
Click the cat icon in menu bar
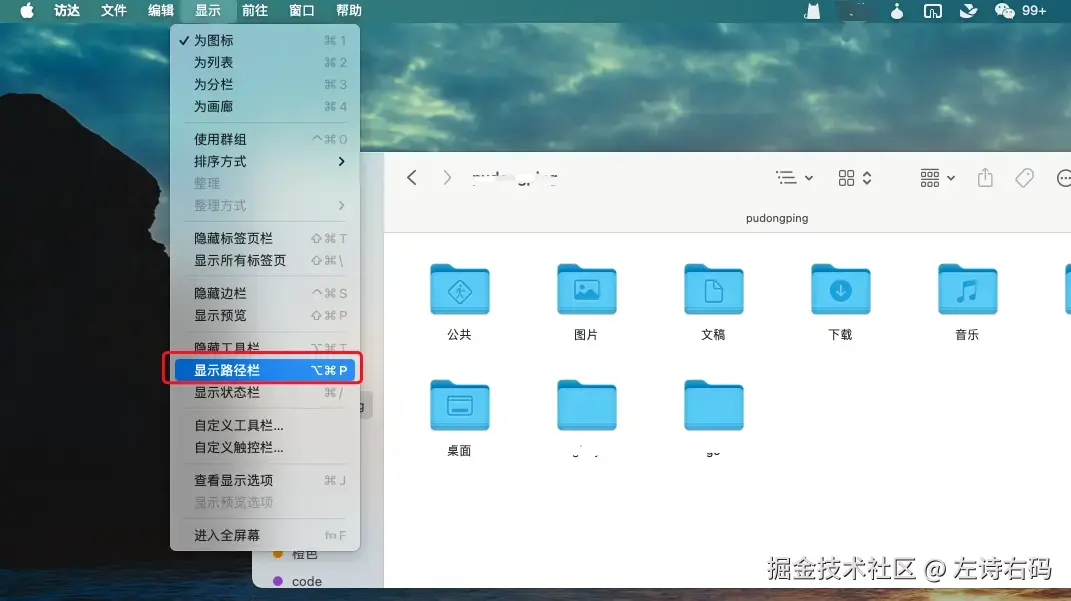click(x=812, y=10)
